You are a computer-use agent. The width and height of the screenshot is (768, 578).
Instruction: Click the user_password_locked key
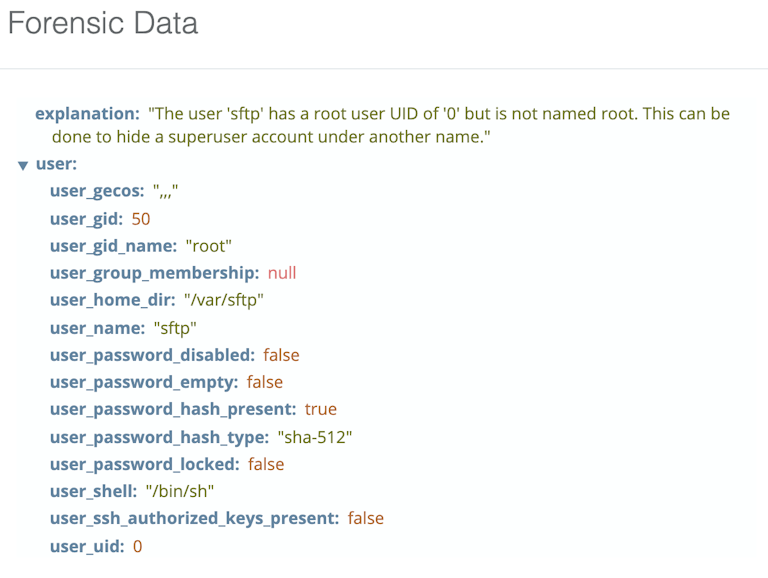pyautogui.click(x=144, y=464)
